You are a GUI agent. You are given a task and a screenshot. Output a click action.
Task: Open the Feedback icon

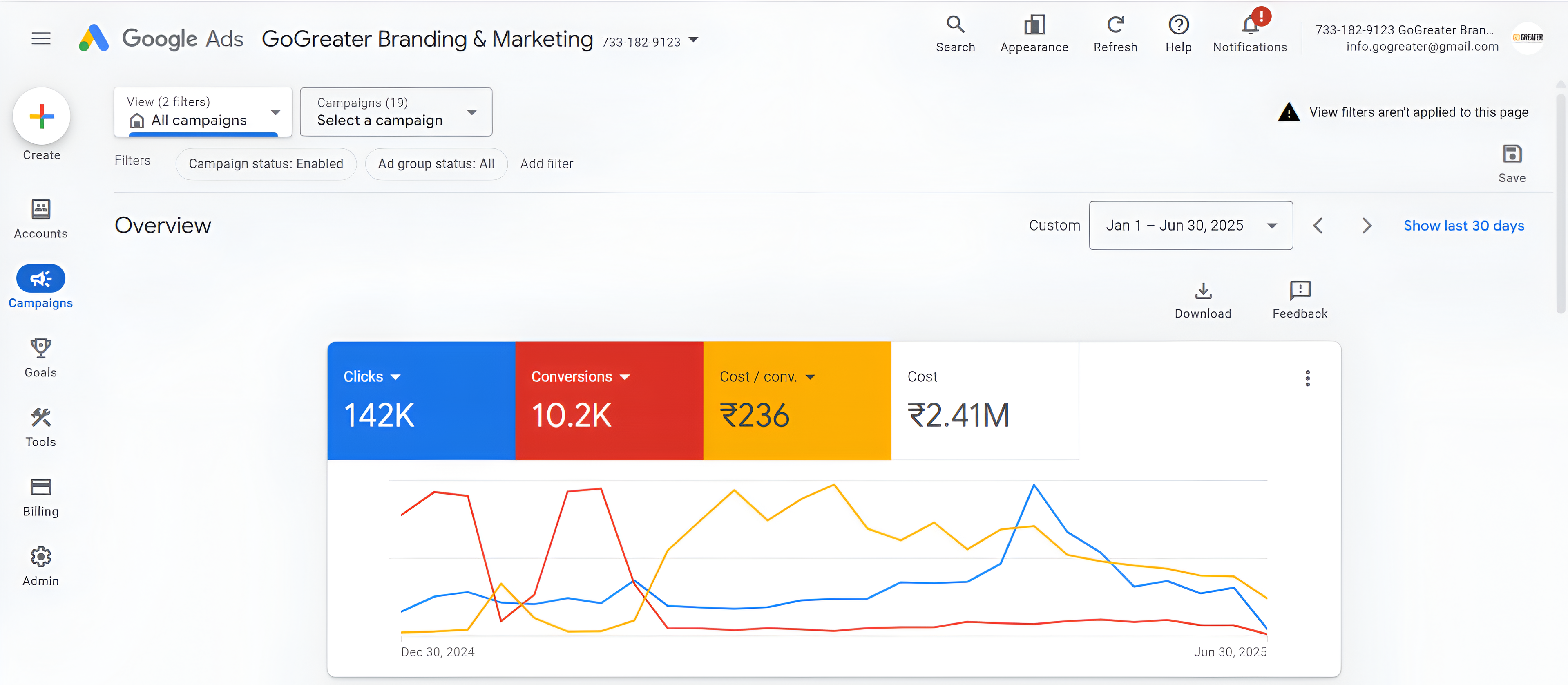coord(1300,291)
